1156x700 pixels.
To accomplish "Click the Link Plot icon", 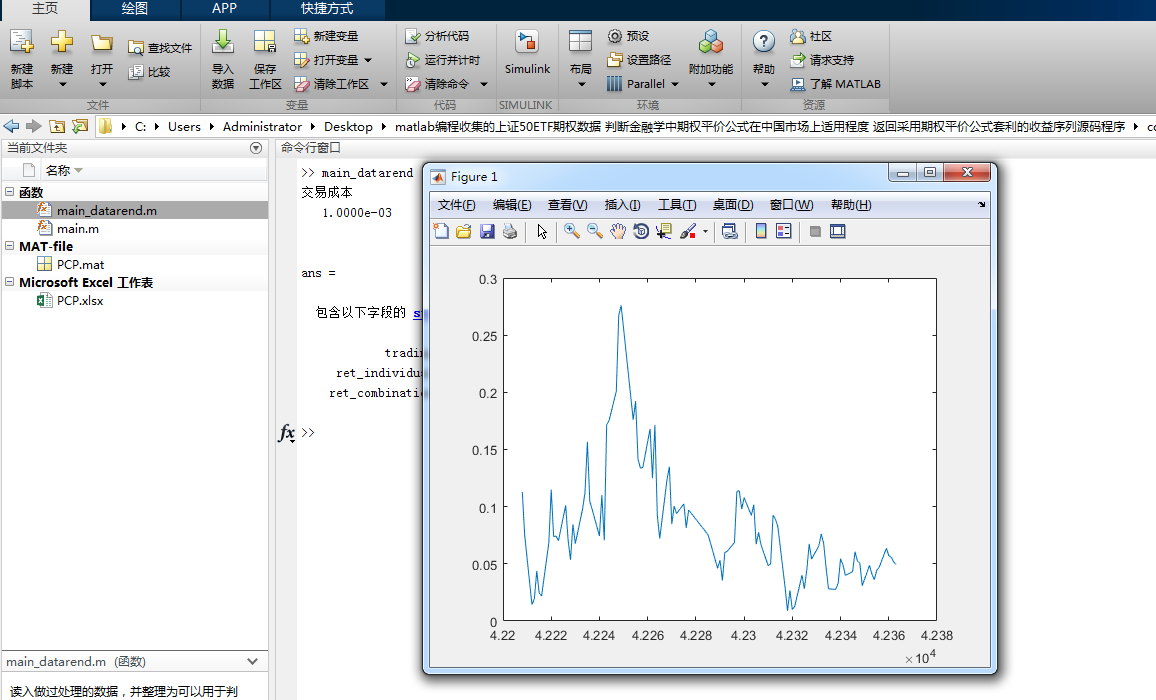I will click(x=730, y=232).
